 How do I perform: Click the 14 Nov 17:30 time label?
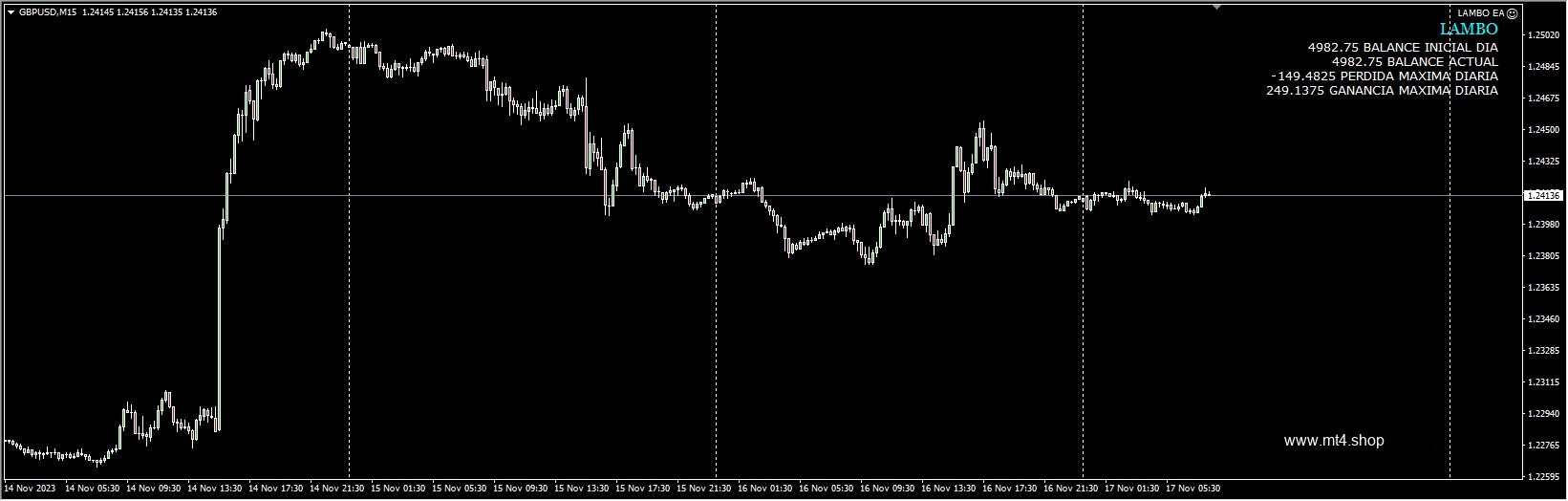click(275, 488)
